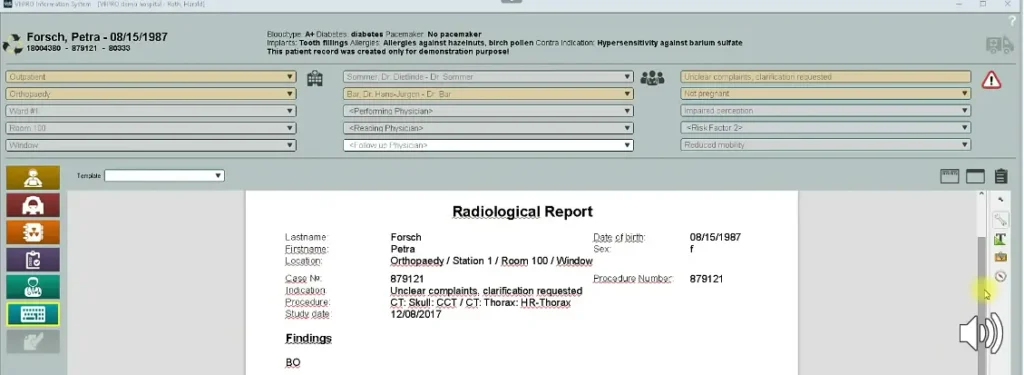
Task: Click the Firstname value Petra in the report
Action: [402, 249]
